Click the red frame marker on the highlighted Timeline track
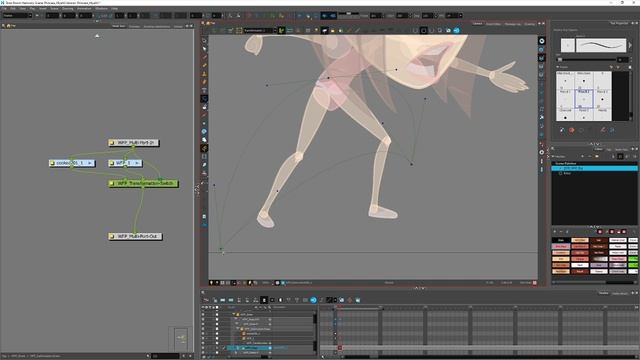The image size is (640, 360). (340, 348)
